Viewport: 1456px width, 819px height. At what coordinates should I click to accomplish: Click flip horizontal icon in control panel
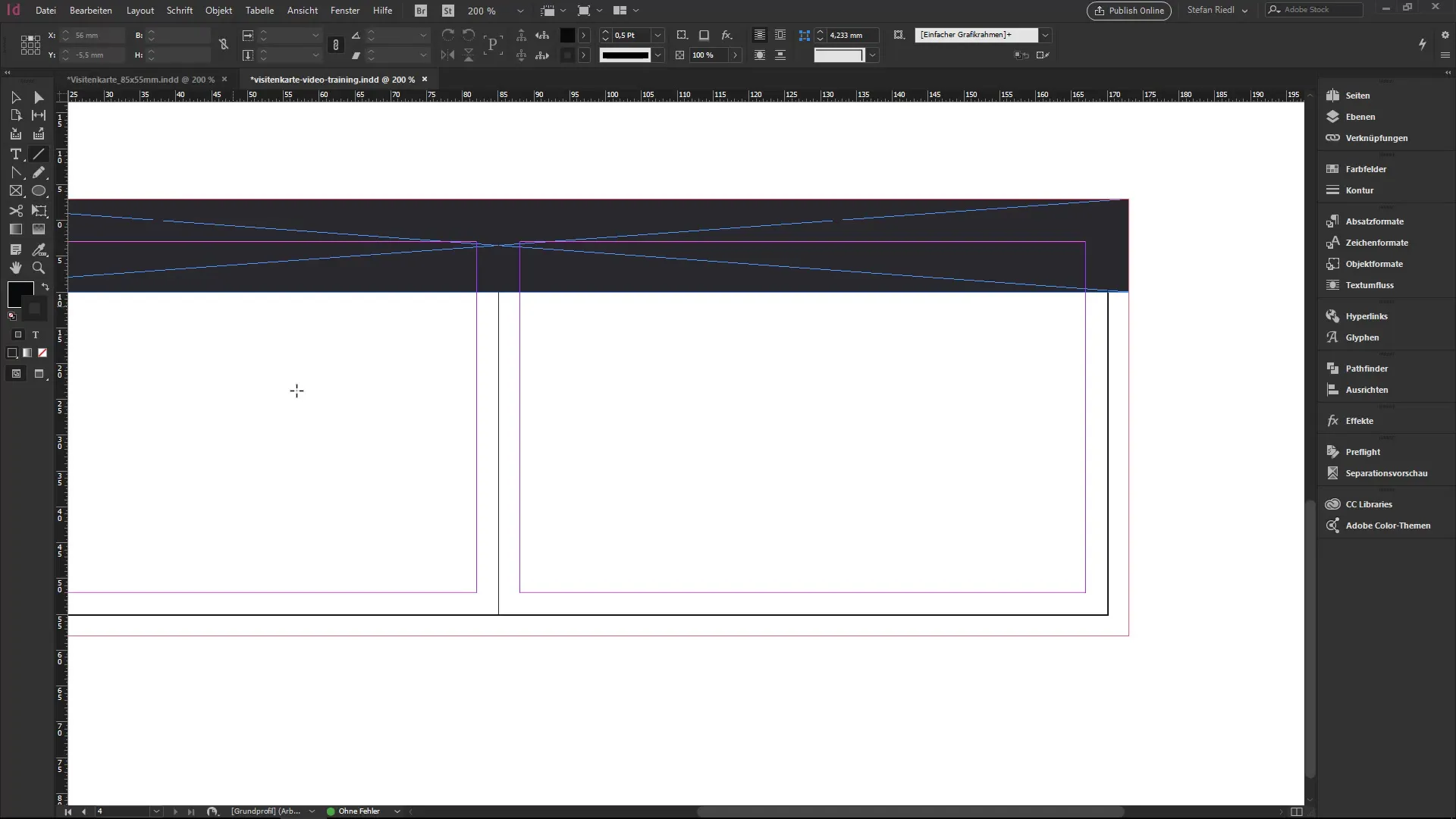click(448, 55)
